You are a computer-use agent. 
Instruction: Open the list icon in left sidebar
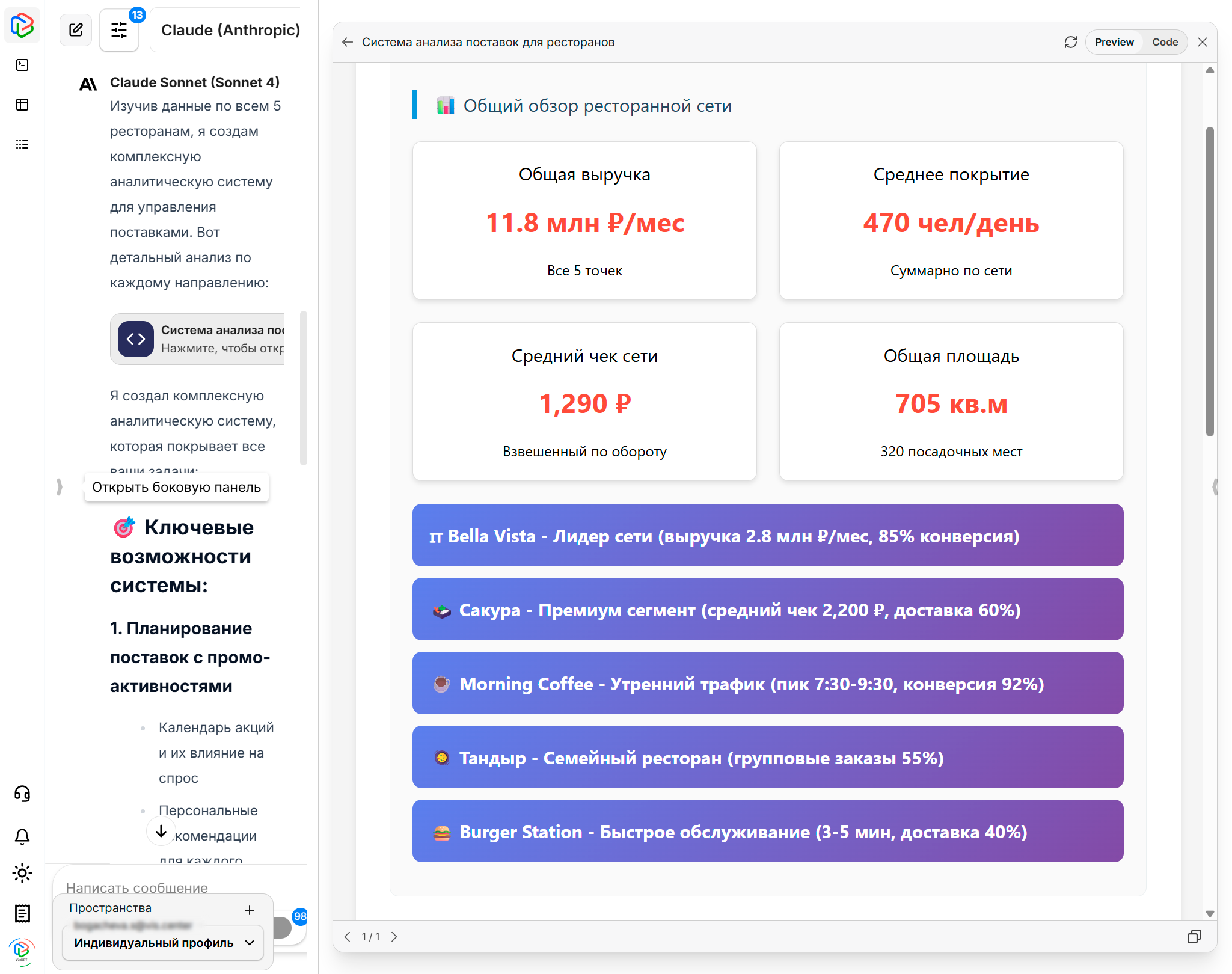22,144
